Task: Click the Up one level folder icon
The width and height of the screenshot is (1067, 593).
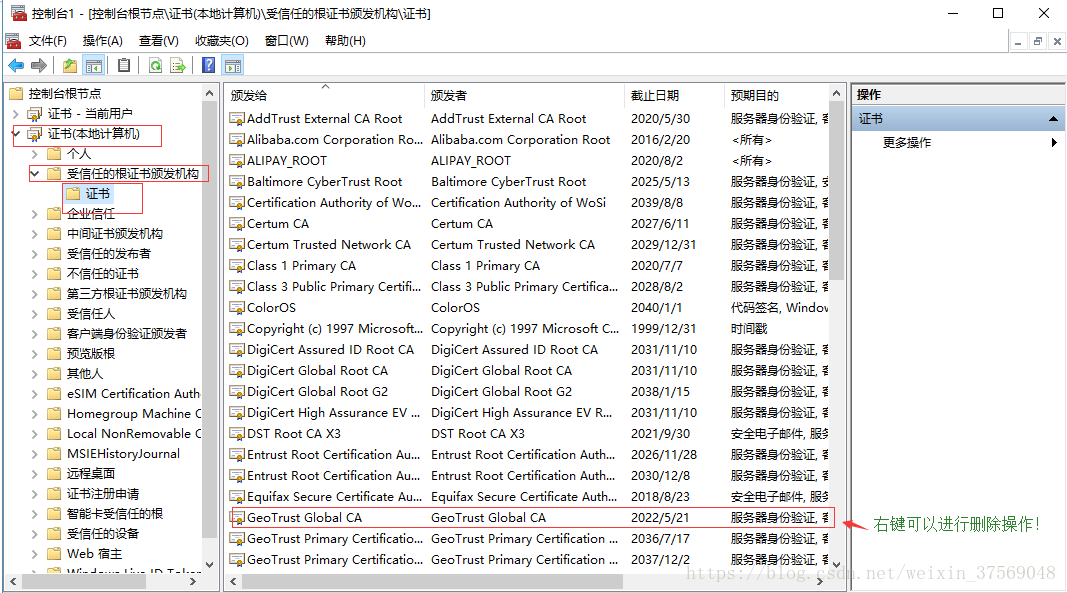Action: pyautogui.click(x=69, y=65)
